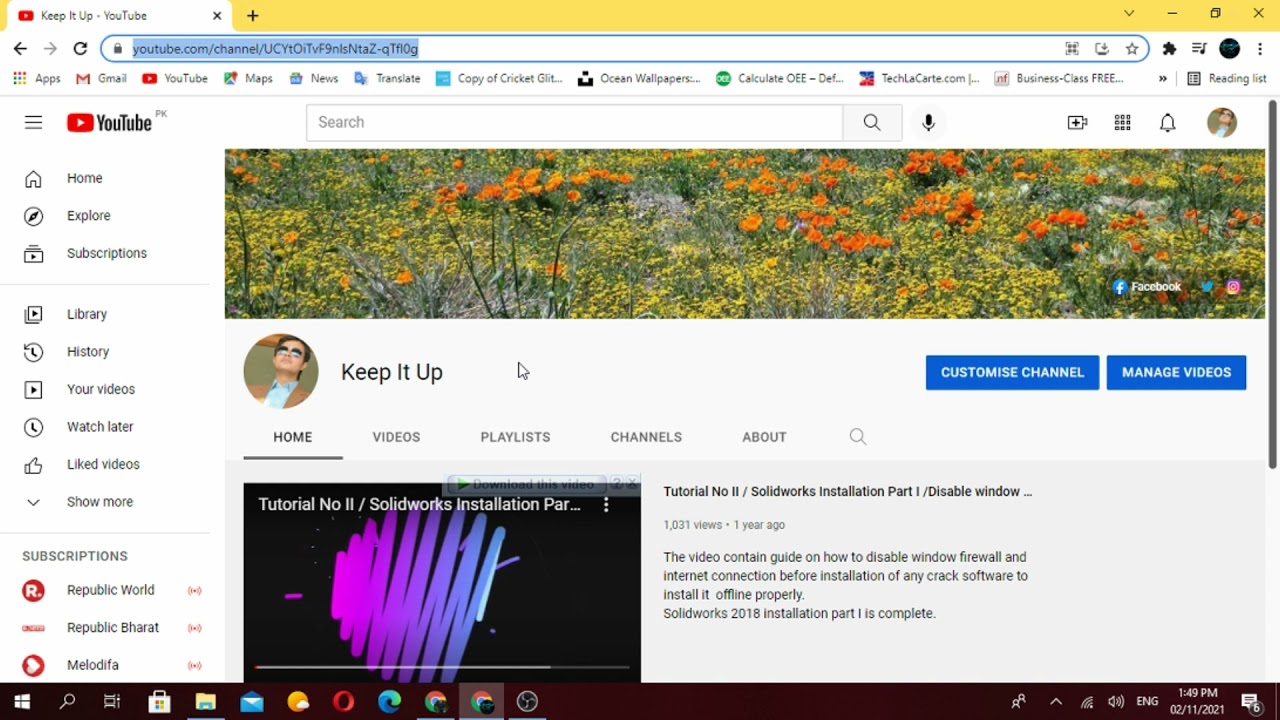The image size is (1280, 720).
Task: Select the HOME channel tab
Action: tap(293, 437)
